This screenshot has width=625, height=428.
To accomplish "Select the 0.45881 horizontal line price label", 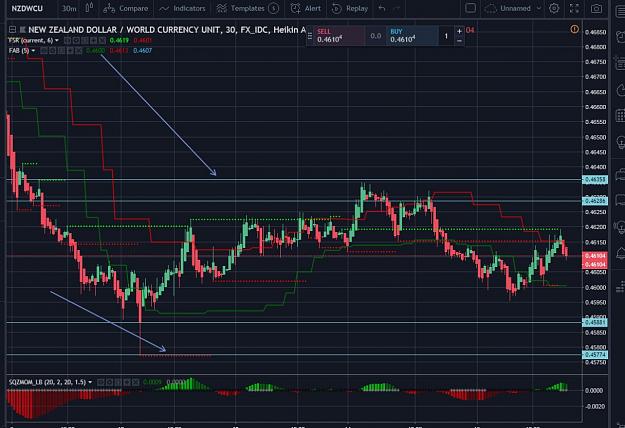I will tap(595, 322).
